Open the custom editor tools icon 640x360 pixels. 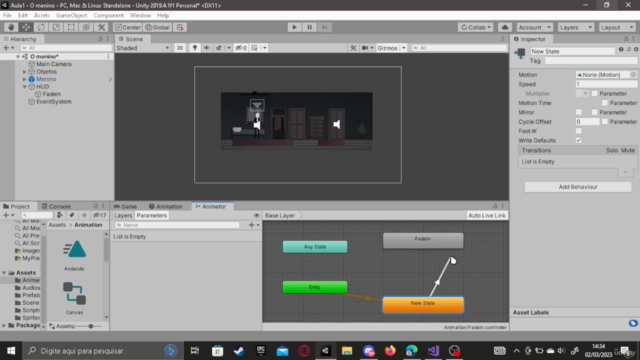[101, 27]
